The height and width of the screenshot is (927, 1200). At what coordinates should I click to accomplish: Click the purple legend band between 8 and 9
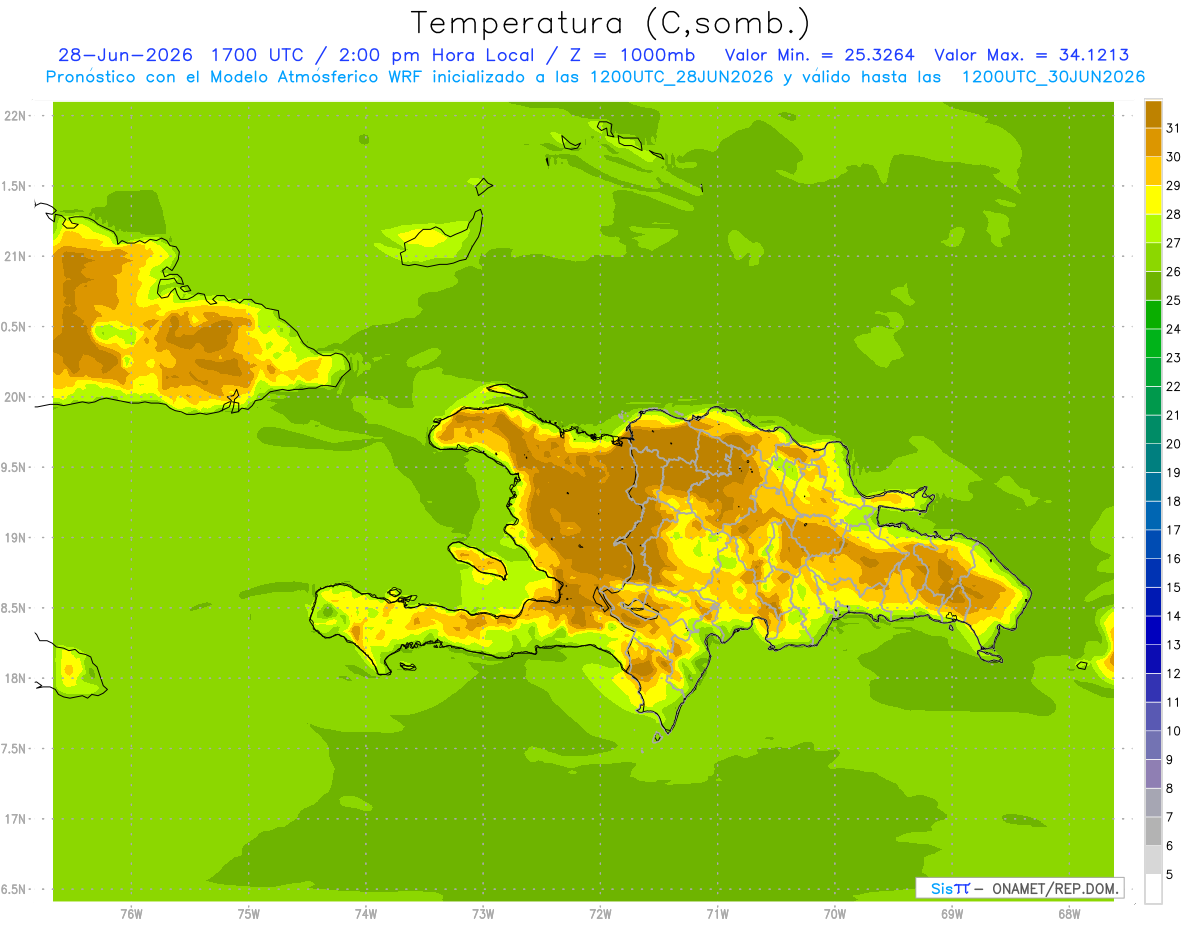(1153, 773)
